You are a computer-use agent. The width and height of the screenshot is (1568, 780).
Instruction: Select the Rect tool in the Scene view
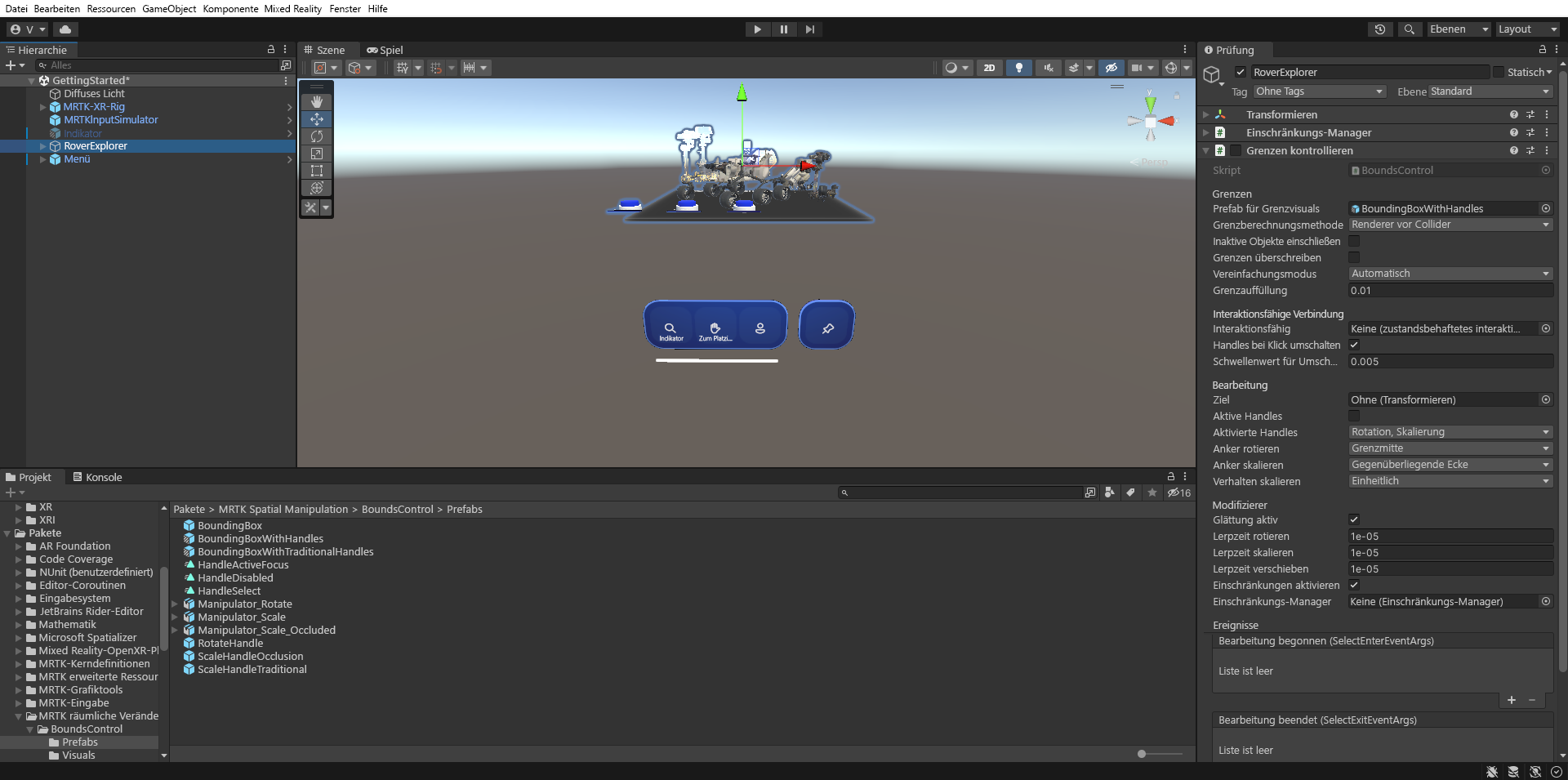(x=316, y=171)
